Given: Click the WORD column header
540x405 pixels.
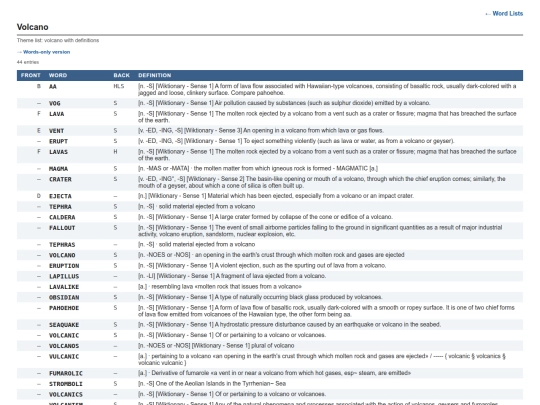Looking at the screenshot, I should (x=58, y=75).
